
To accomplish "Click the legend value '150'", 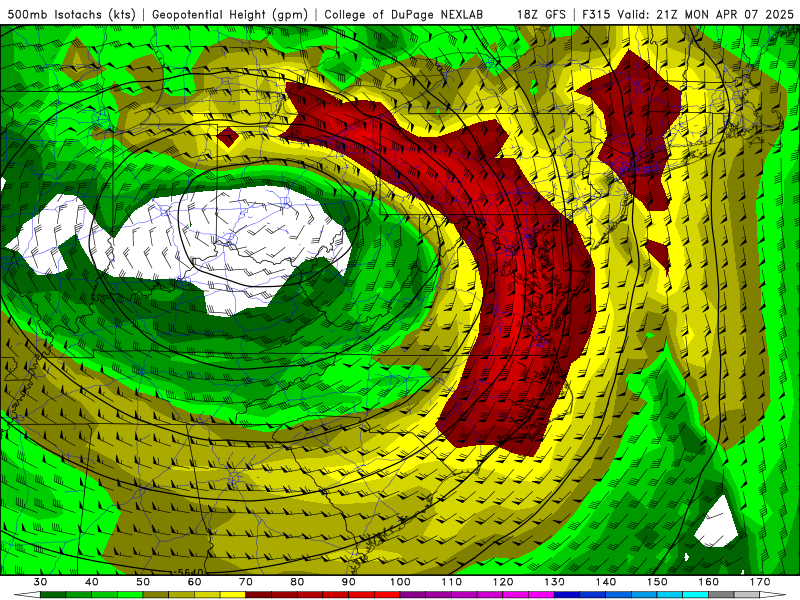I will point(658,582).
